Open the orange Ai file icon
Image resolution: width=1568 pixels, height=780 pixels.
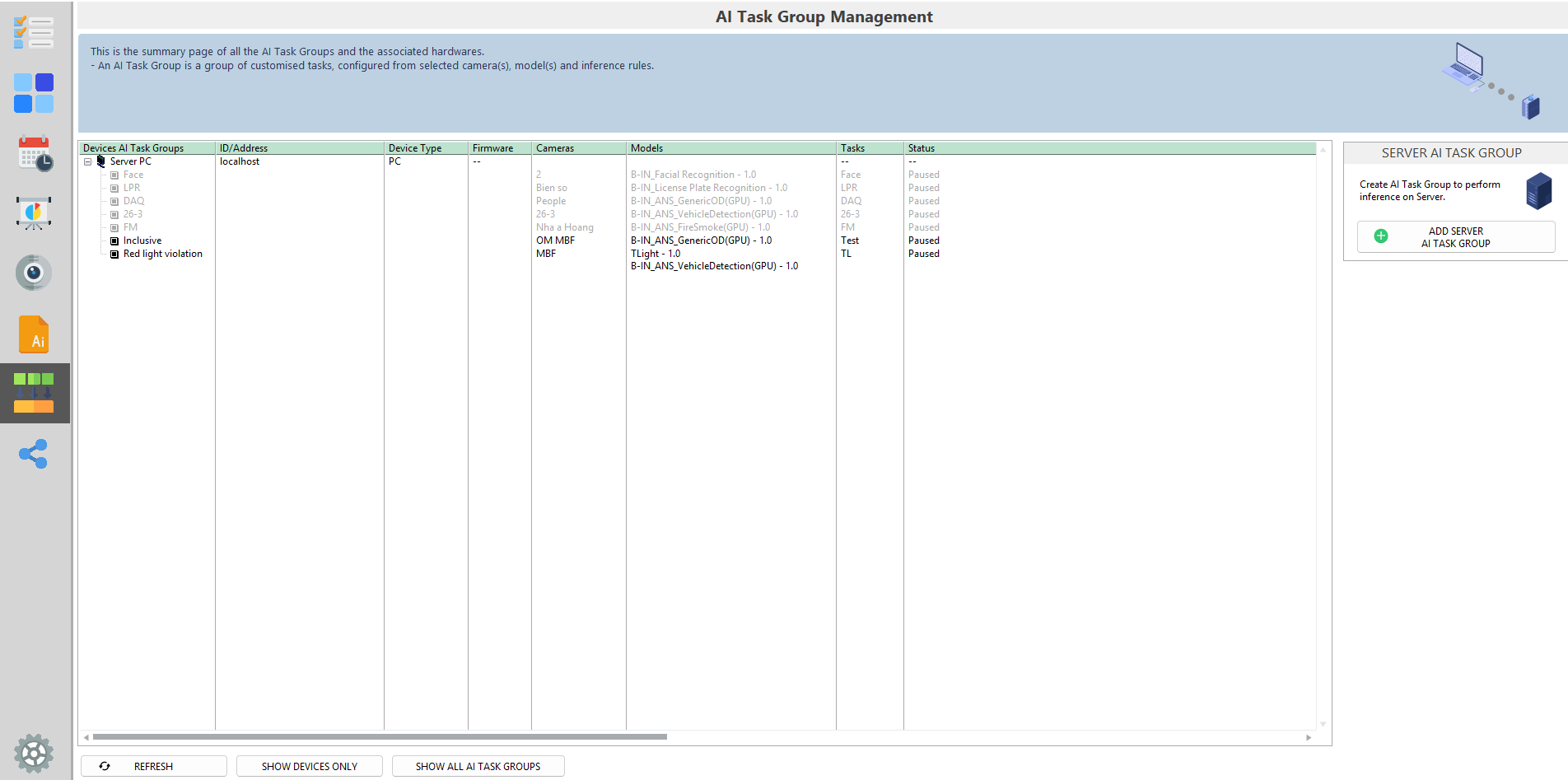(x=34, y=334)
